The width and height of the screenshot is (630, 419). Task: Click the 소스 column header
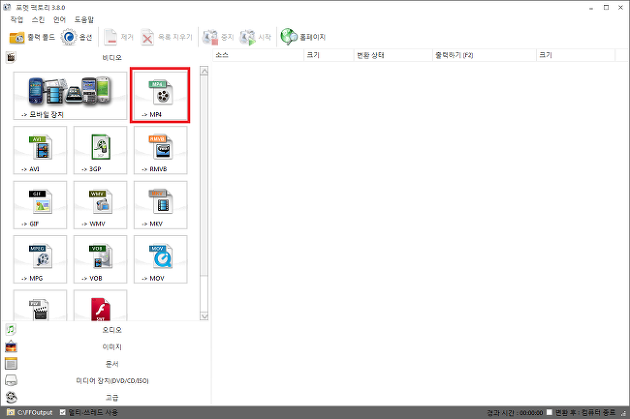pyautogui.click(x=258, y=55)
